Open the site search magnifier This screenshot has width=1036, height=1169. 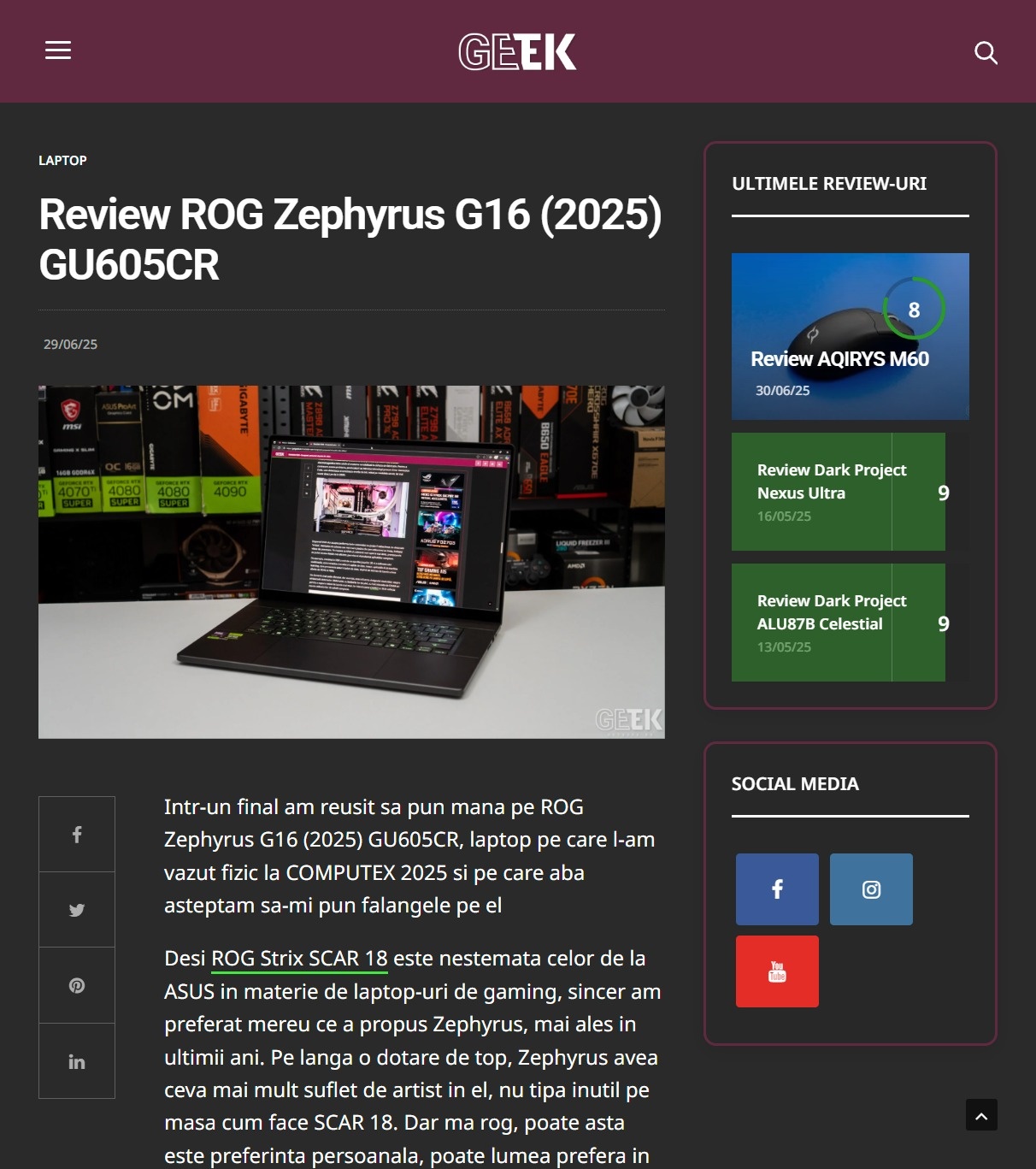tap(986, 53)
